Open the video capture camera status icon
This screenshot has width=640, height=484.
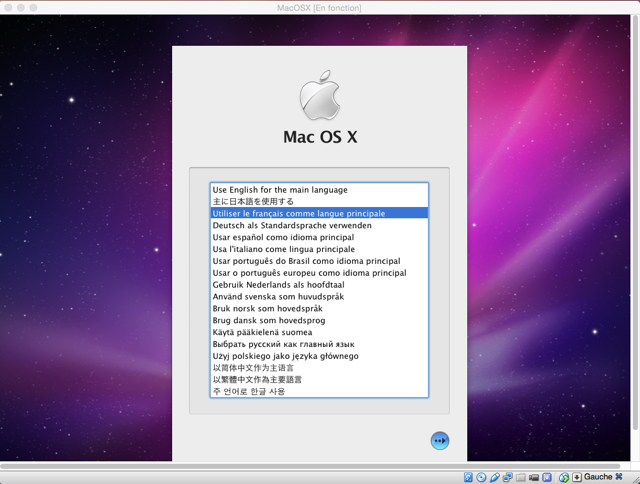pyautogui.click(x=534, y=477)
